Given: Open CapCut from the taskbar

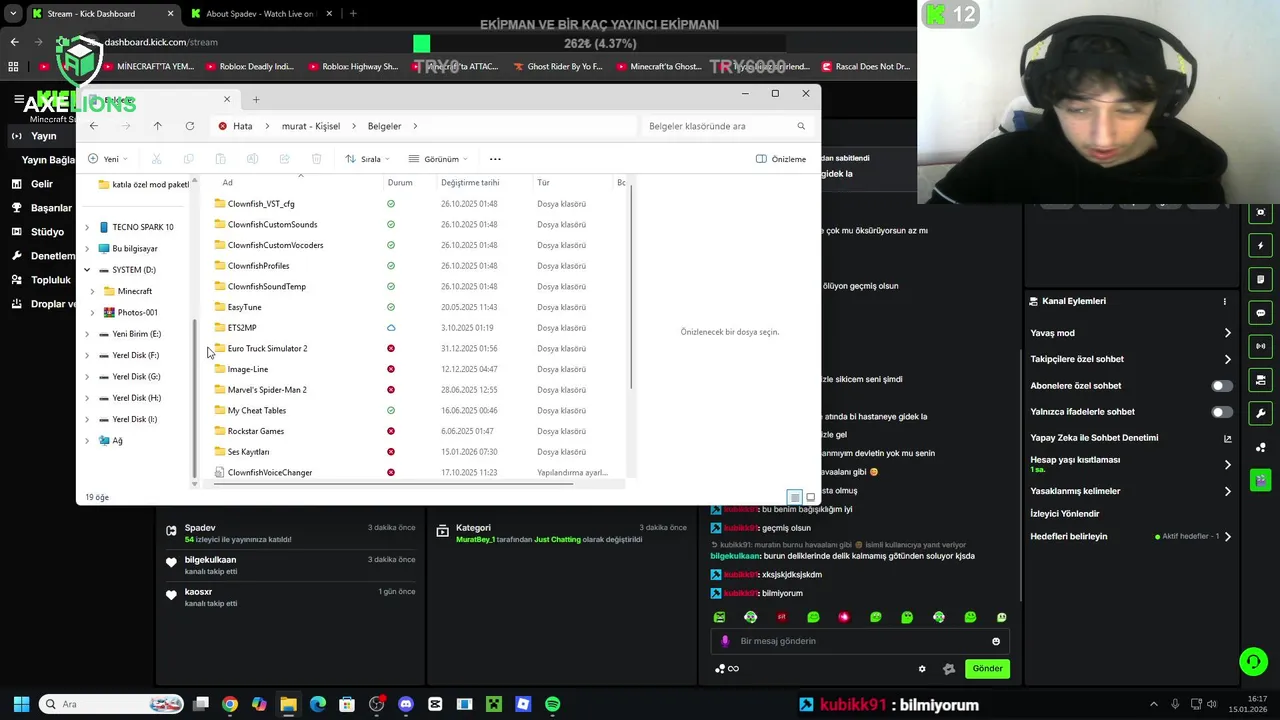Looking at the screenshot, I should [x=435, y=704].
